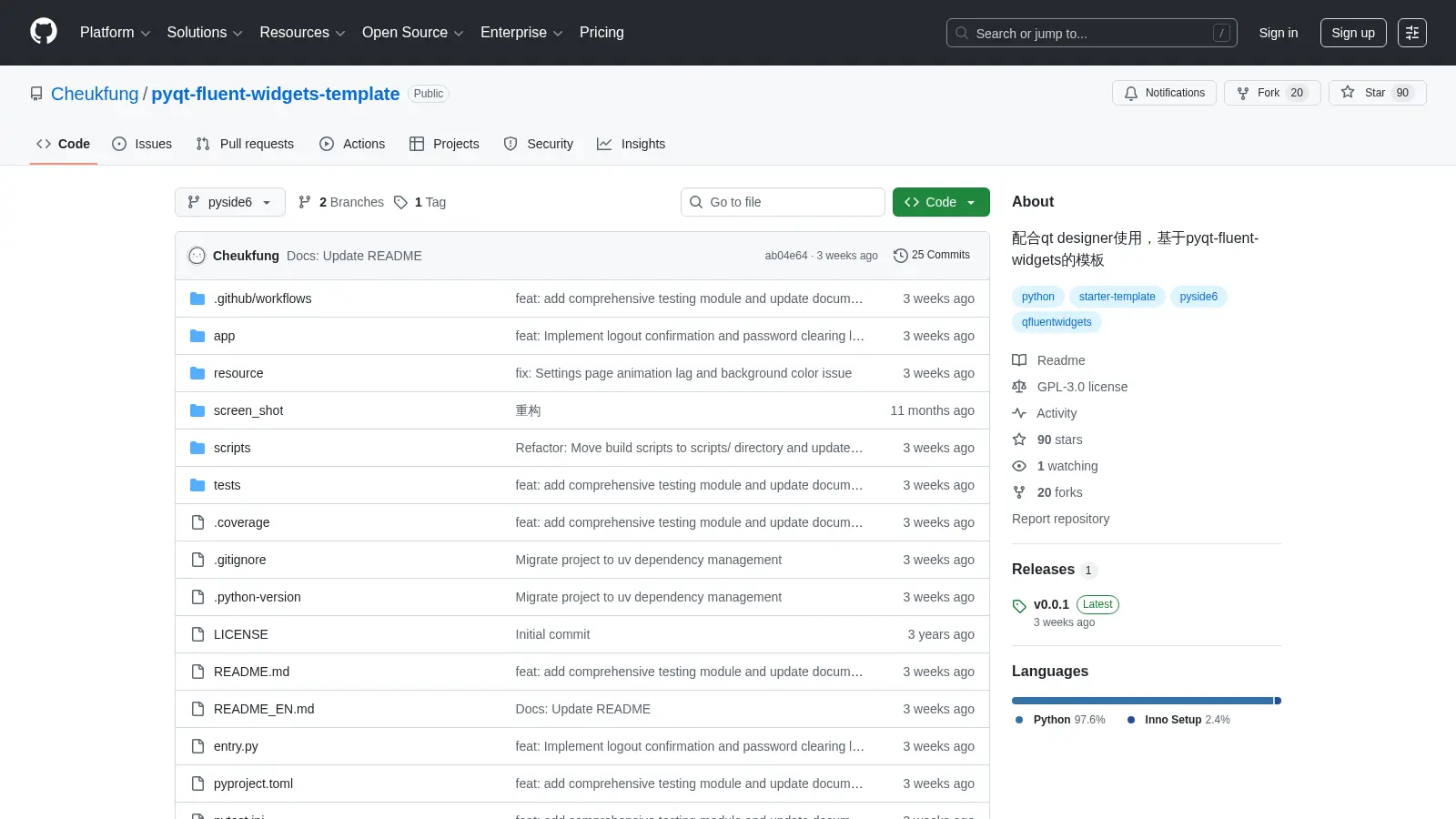
Task: Focus the Go to file search field
Action: click(783, 202)
